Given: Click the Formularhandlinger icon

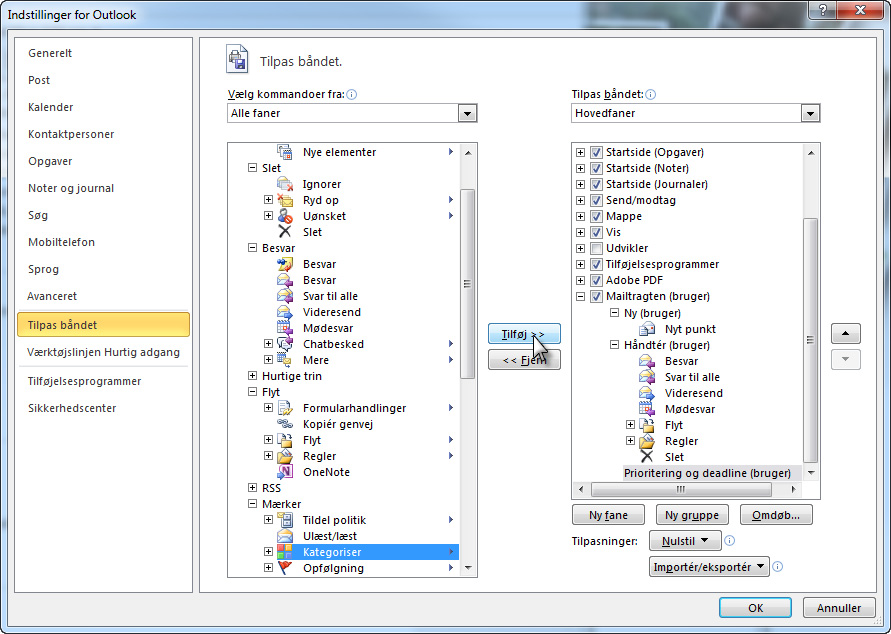Looking at the screenshot, I should point(285,408).
